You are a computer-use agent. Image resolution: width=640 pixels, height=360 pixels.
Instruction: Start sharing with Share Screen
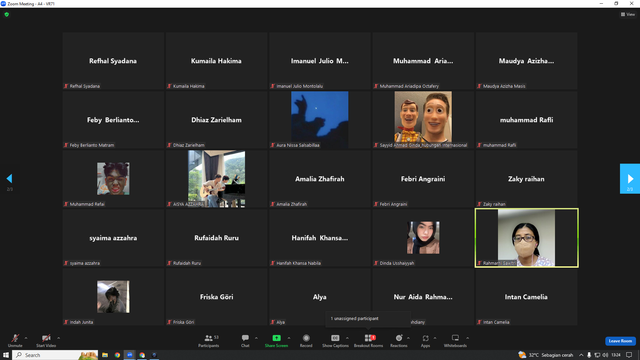(x=276, y=341)
